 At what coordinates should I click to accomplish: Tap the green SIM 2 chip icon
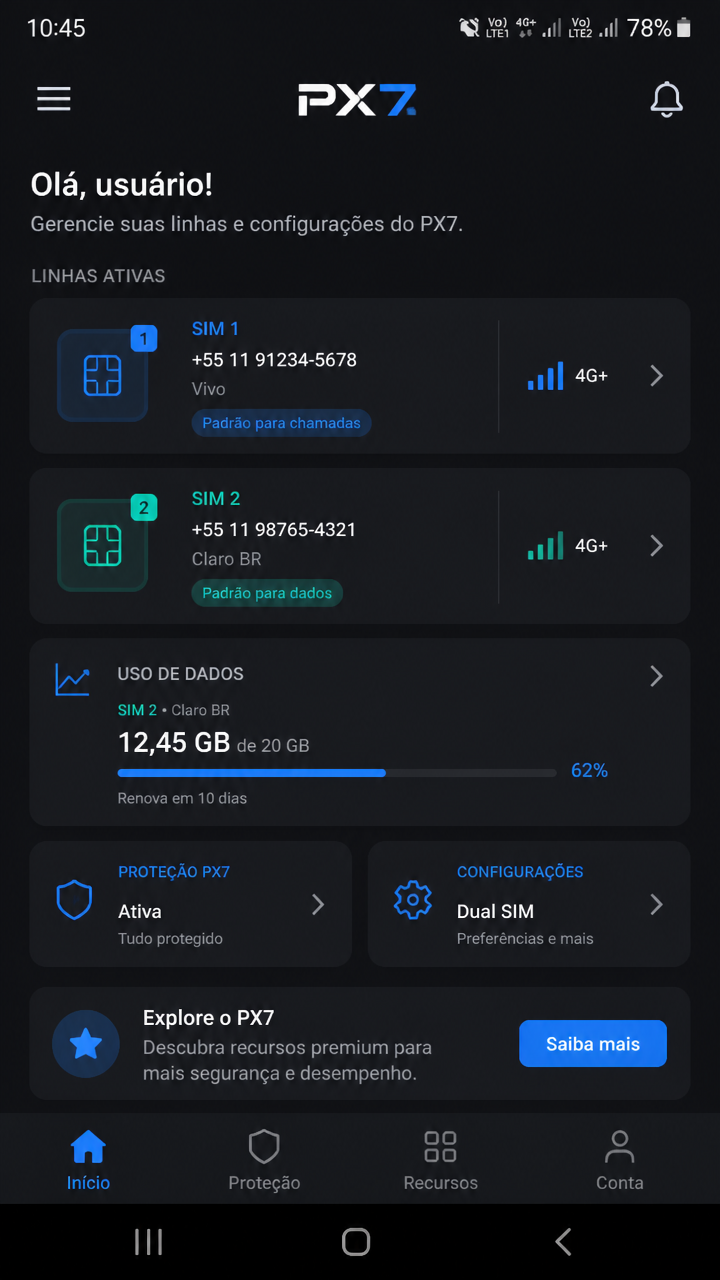tap(103, 546)
